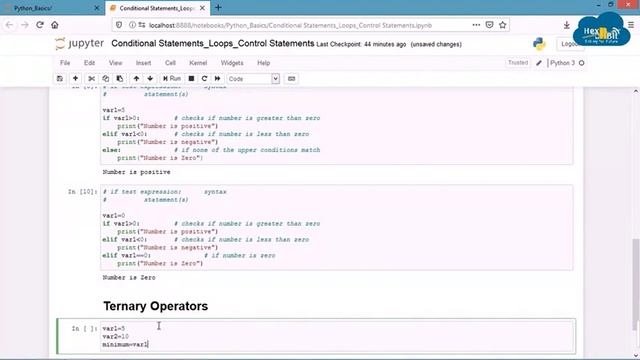Image resolution: width=640 pixels, height=360 pixels.
Task: Cut selected cells with scissors icon
Action: [x=91, y=78]
